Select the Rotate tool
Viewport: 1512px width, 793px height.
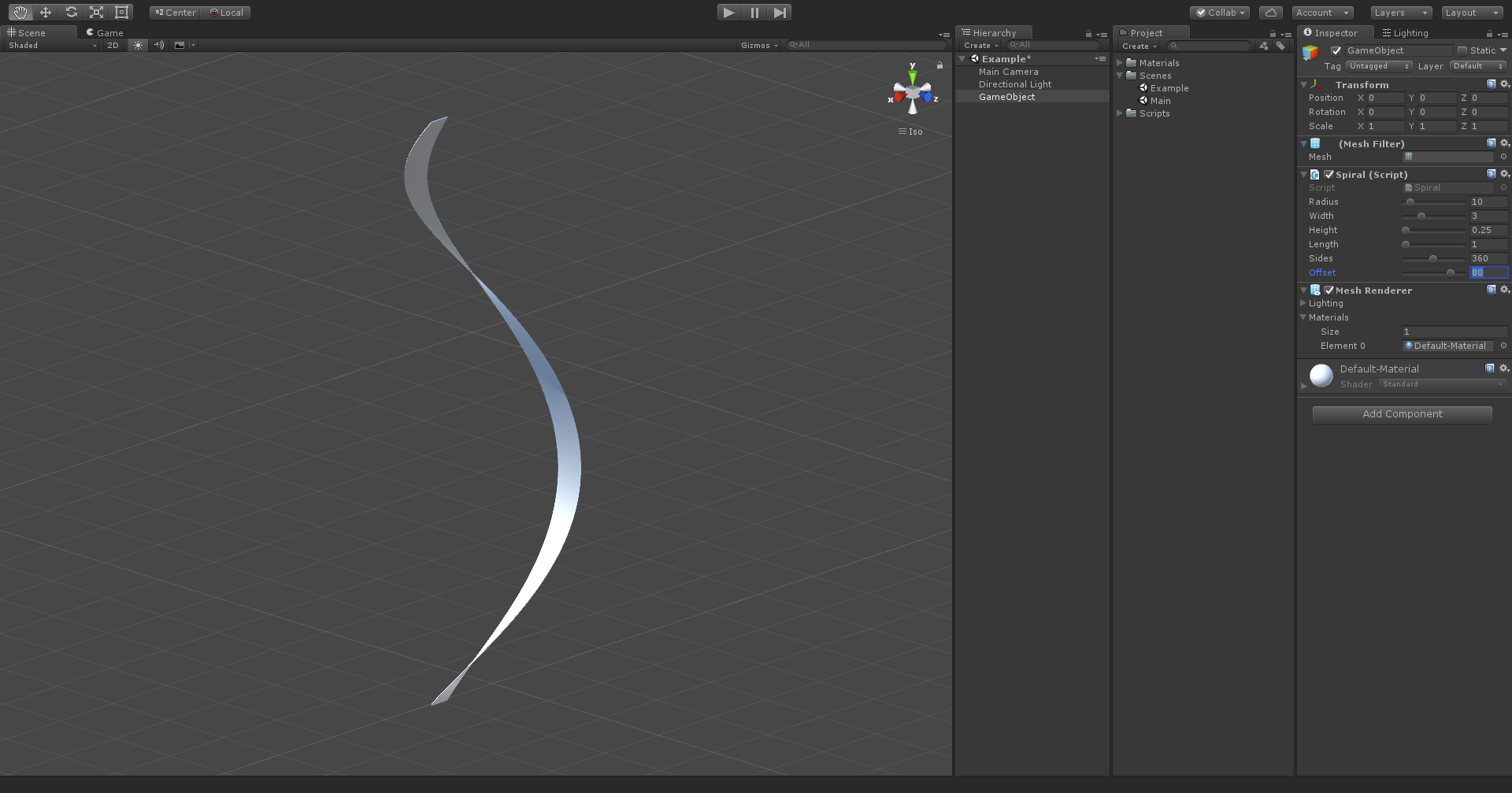click(x=71, y=13)
